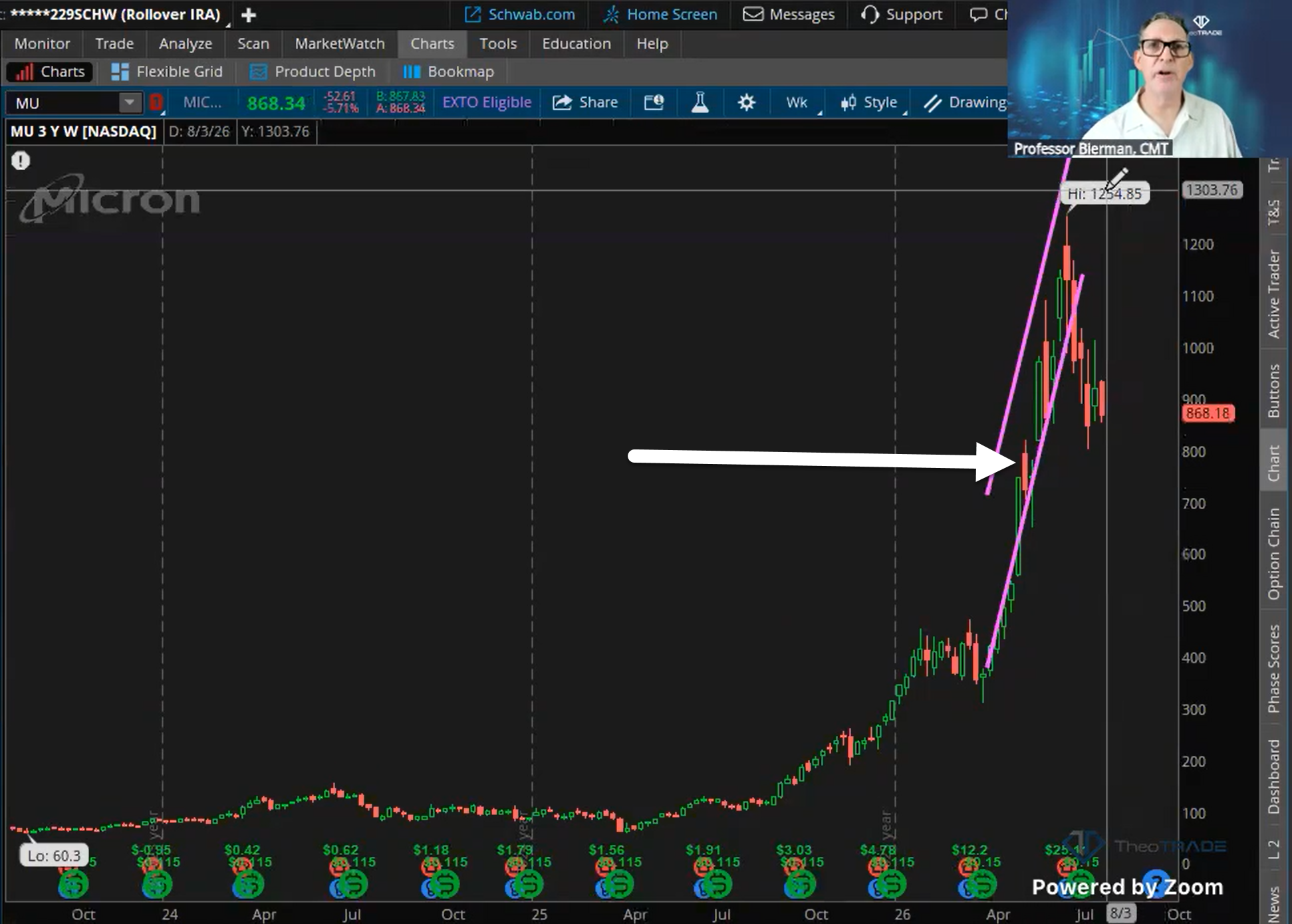This screenshot has width=1292, height=924.
Task: Click the 1303.76 price axis label
Action: (1212, 190)
